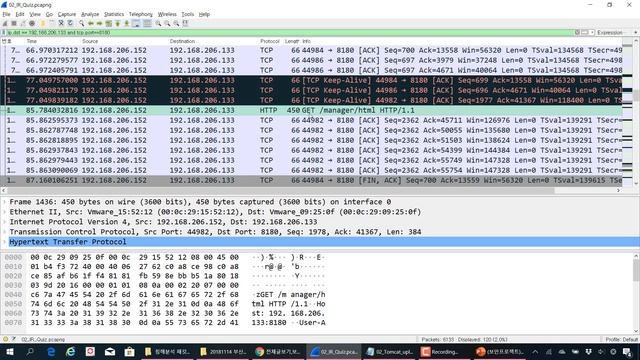Open expert information in status bar
Image resolution: width=640 pixels, height=360 pixels.
pos(5,339)
